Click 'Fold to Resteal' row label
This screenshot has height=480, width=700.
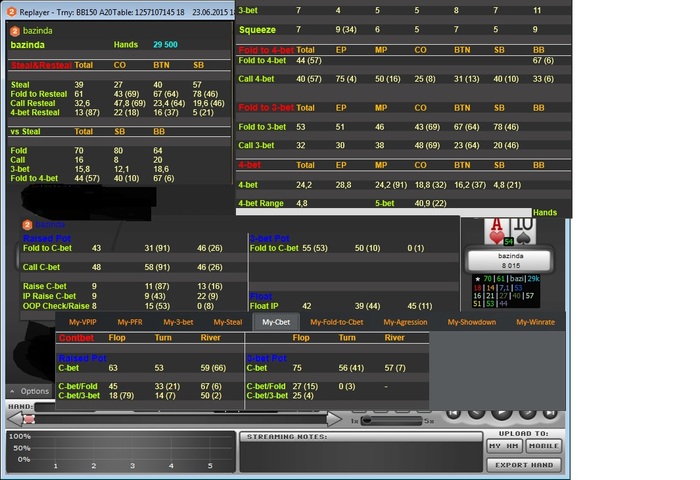click(39, 94)
